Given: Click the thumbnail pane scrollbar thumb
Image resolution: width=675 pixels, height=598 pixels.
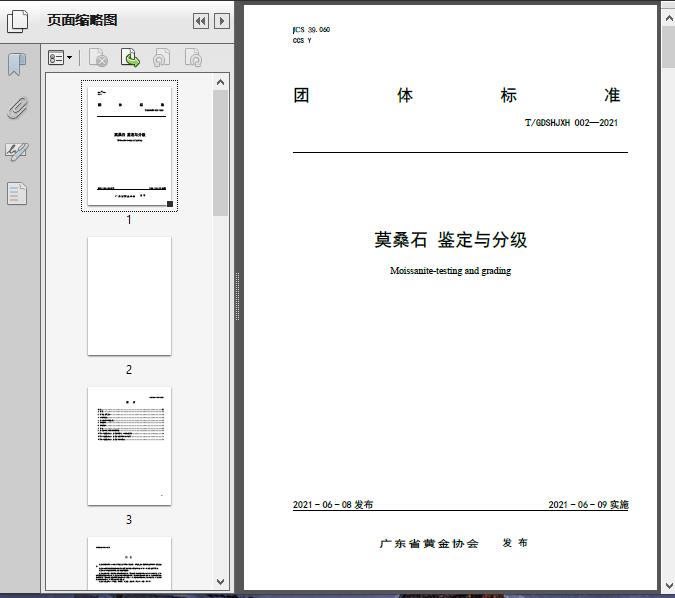Looking at the screenshot, I should coord(220,153).
